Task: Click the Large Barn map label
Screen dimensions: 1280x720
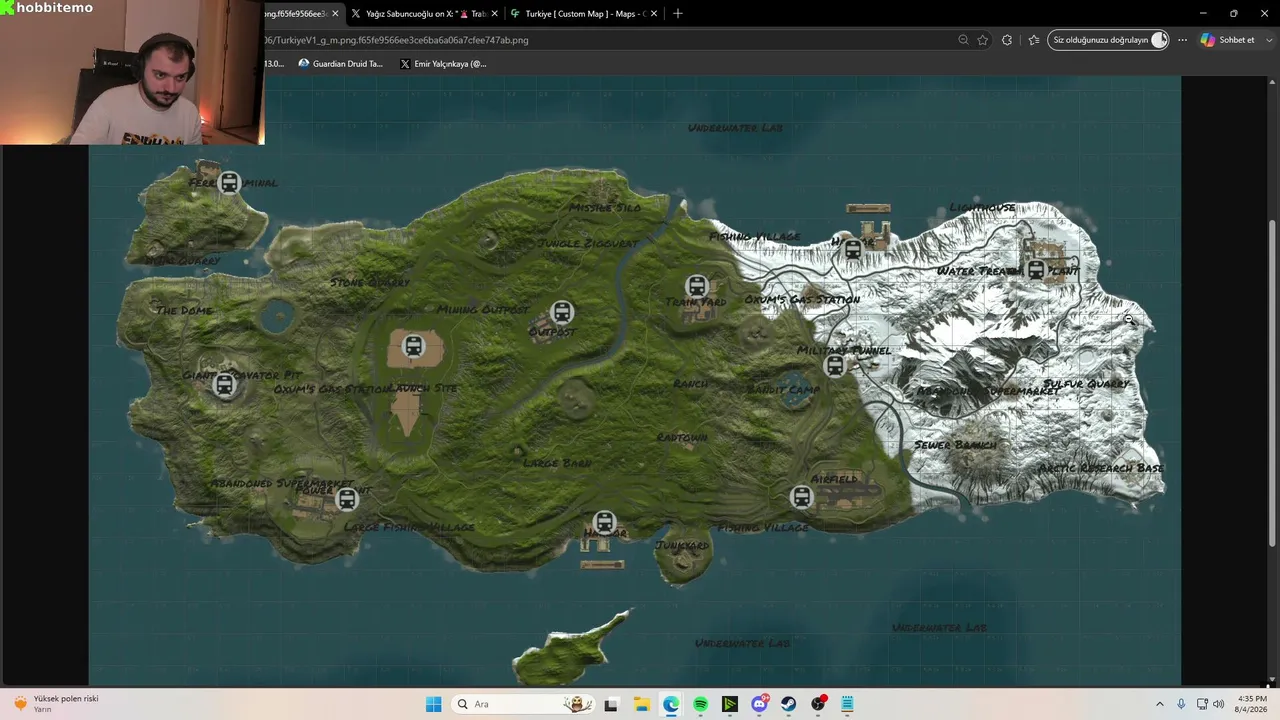Action: (x=557, y=463)
